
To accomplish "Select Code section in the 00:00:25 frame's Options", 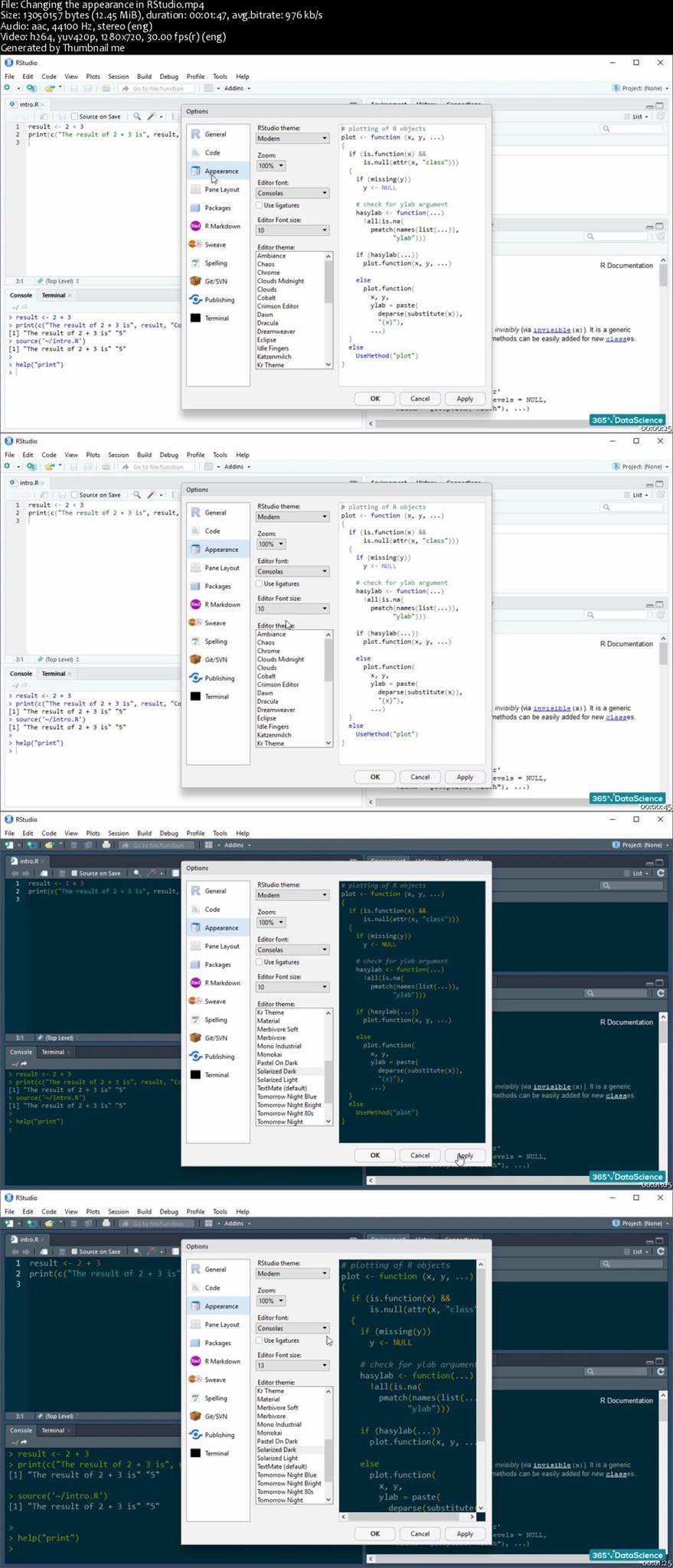I will 217,152.
